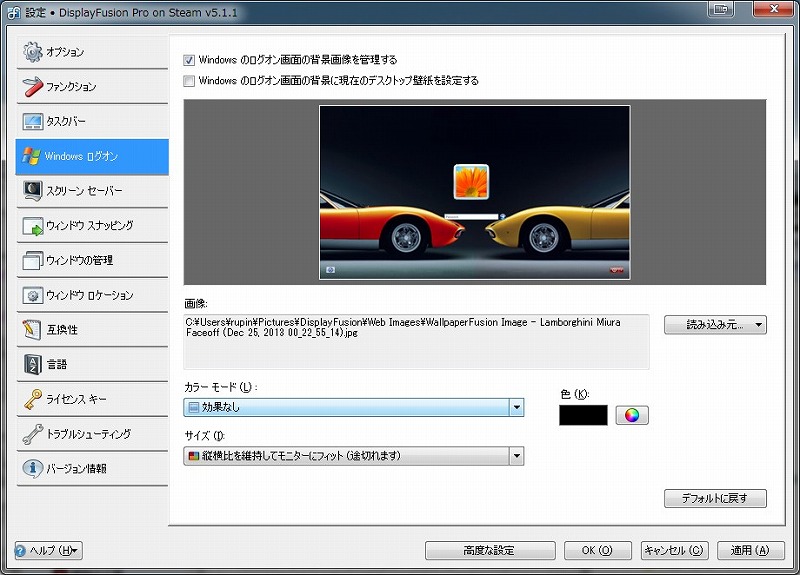Click the stacked windows icon for ウィンドウの管理

click(x=33, y=260)
